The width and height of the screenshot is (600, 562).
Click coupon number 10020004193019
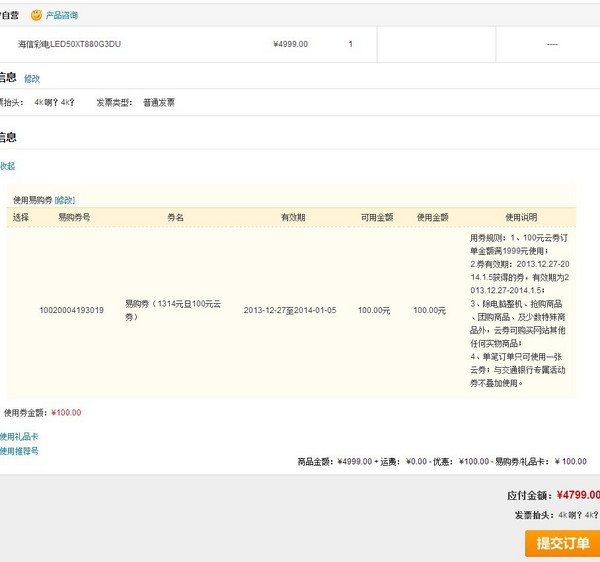coord(72,310)
